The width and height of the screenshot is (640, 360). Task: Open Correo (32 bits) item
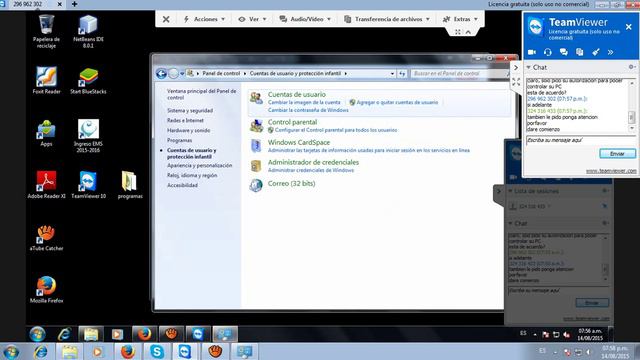[x=291, y=184]
